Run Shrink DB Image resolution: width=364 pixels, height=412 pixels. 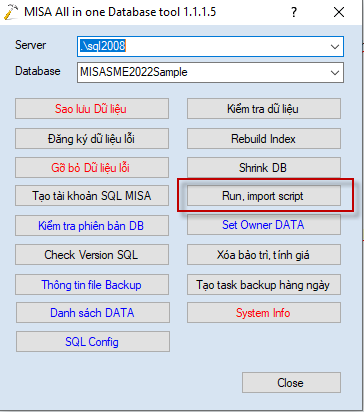264,167
